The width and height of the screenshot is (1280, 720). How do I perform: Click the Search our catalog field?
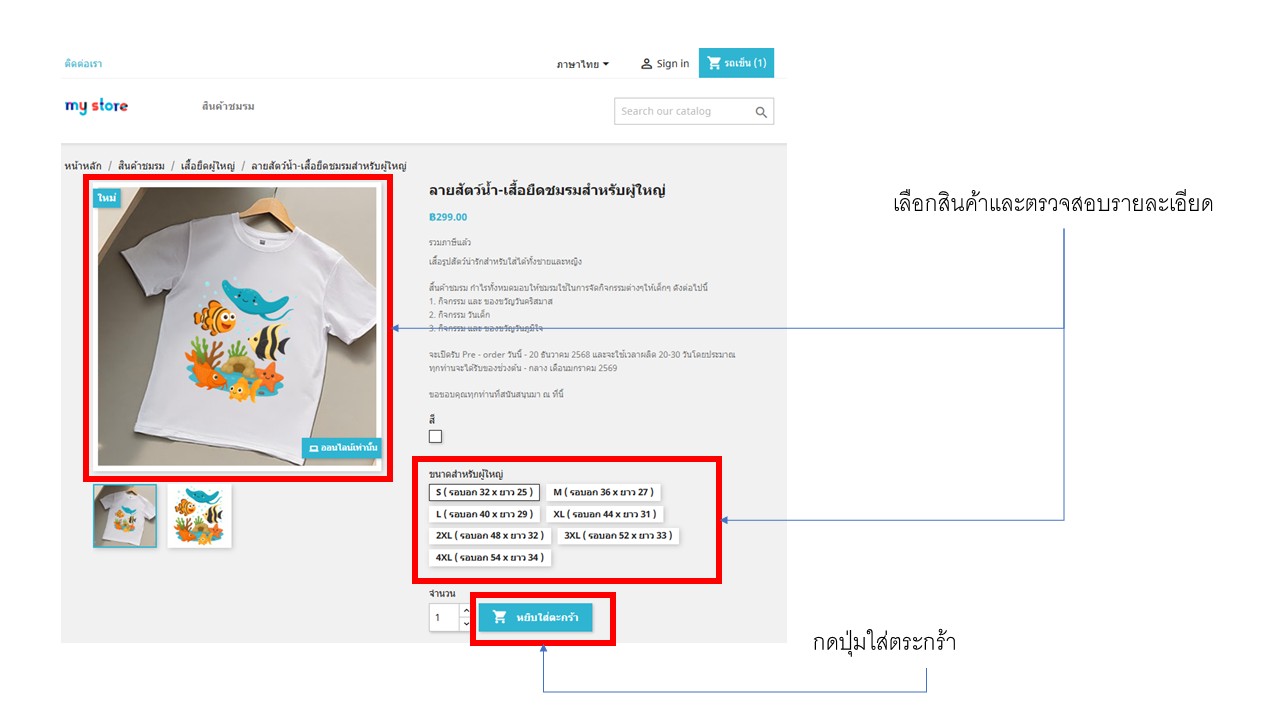click(x=682, y=111)
